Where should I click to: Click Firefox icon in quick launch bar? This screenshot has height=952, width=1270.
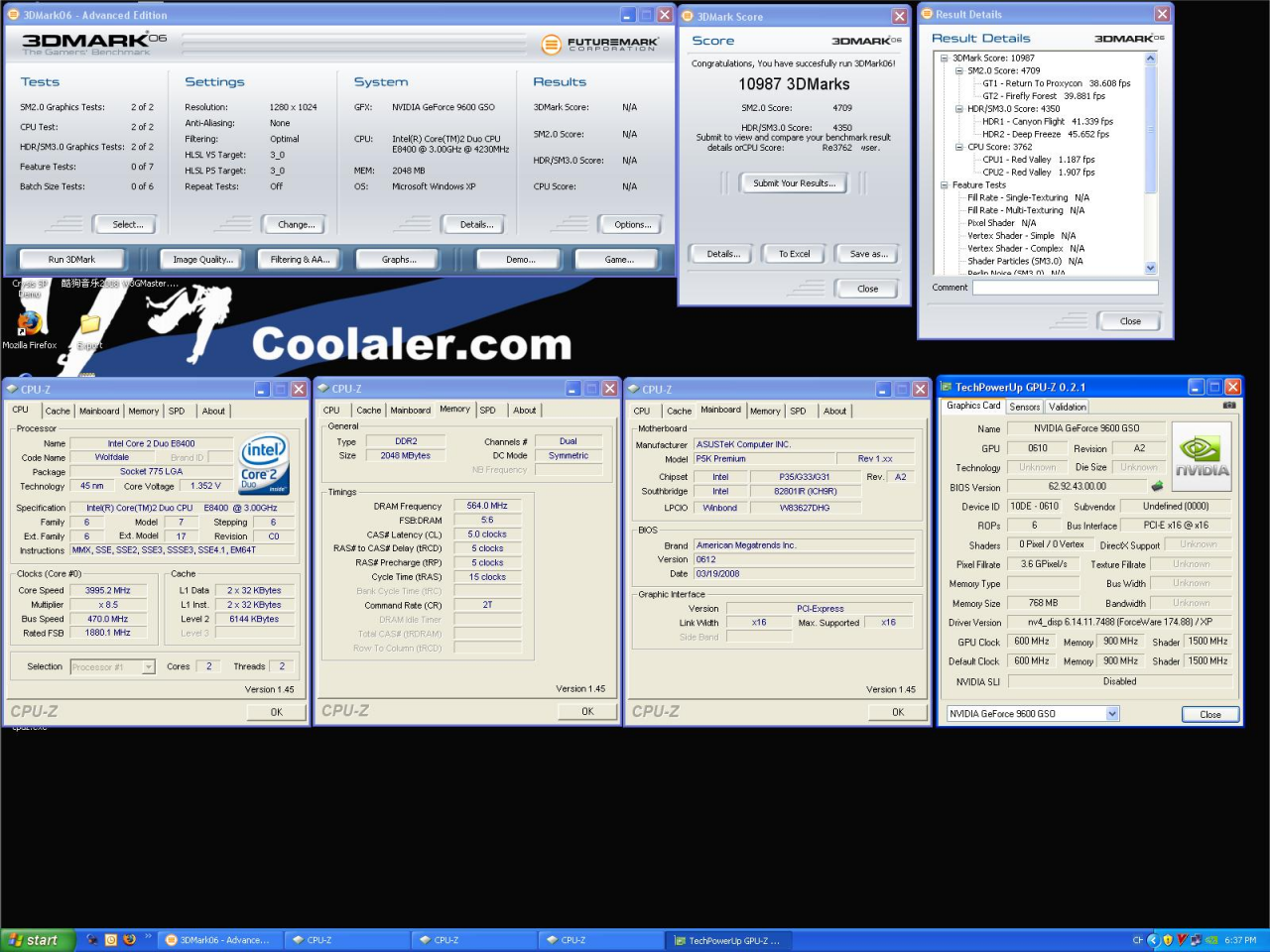pyautogui.click(x=129, y=940)
